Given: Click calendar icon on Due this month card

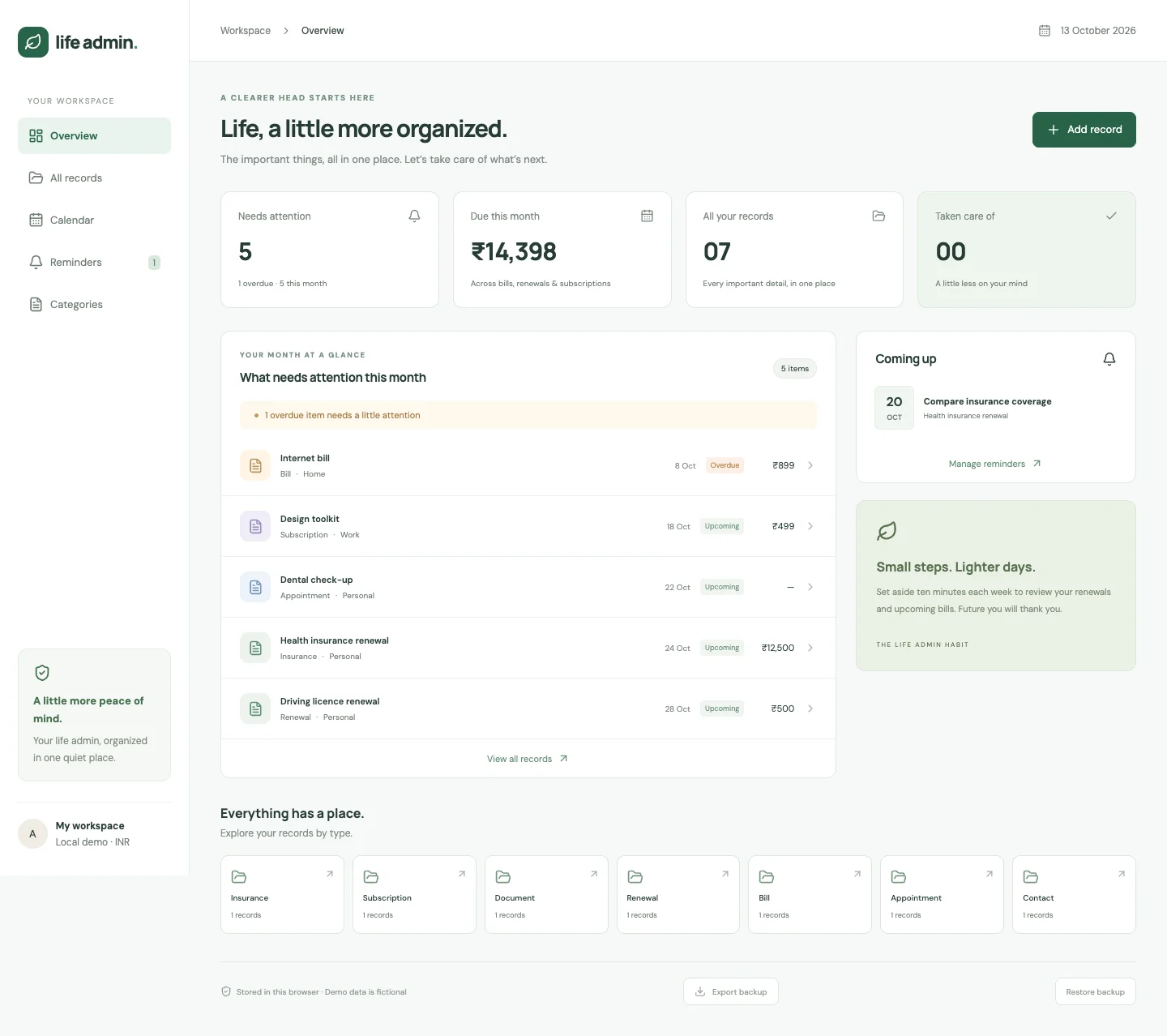Looking at the screenshot, I should (647, 216).
